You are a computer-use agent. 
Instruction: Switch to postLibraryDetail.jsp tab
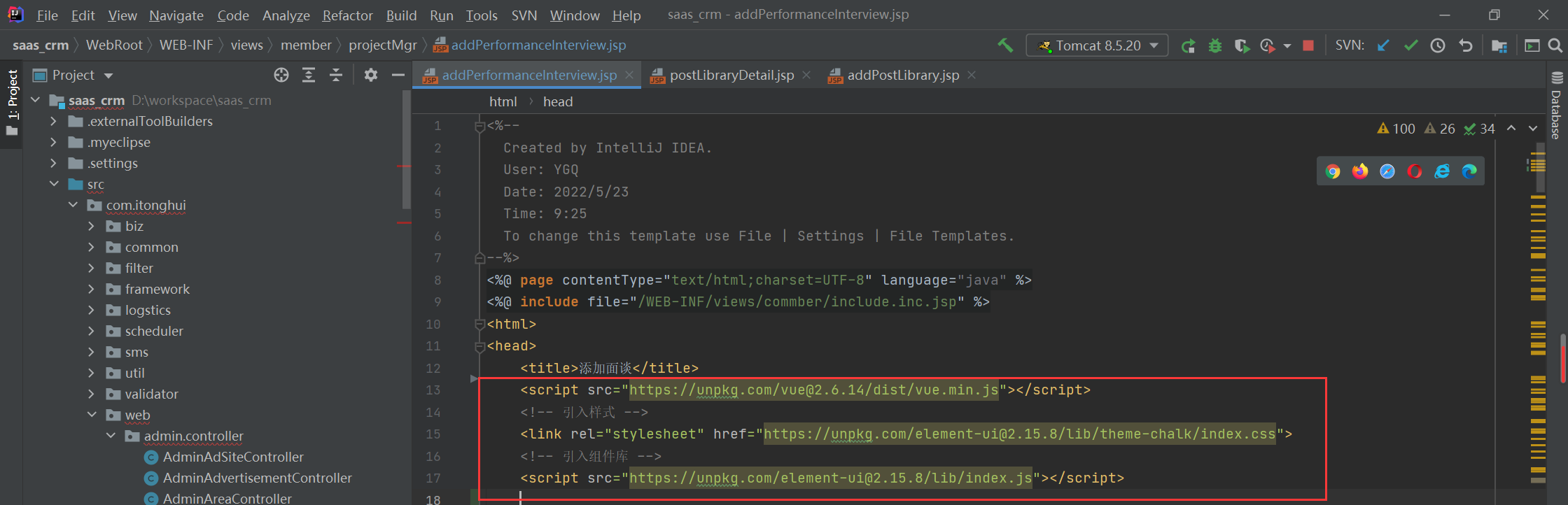coord(731,75)
